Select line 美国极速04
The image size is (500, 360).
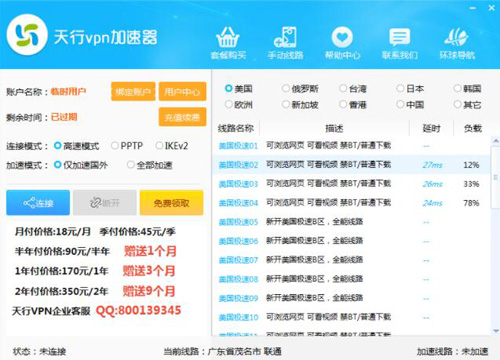point(351,203)
